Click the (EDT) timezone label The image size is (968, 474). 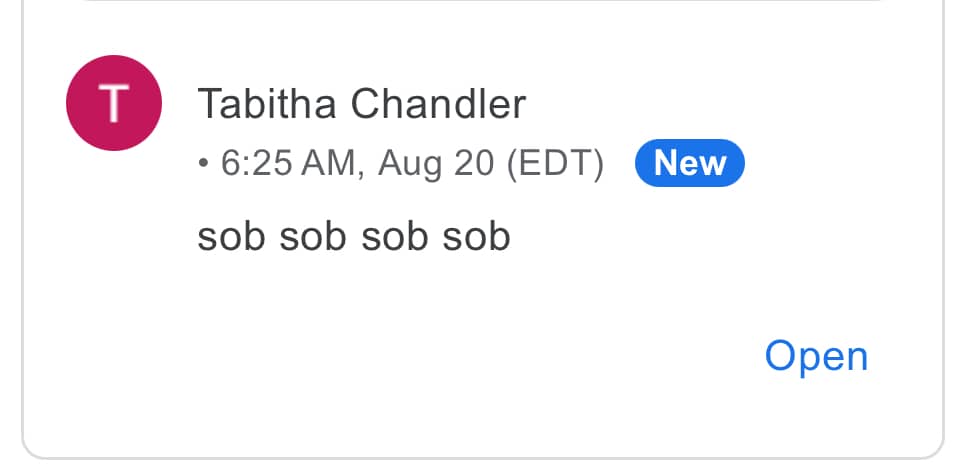(x=555, y=165)
